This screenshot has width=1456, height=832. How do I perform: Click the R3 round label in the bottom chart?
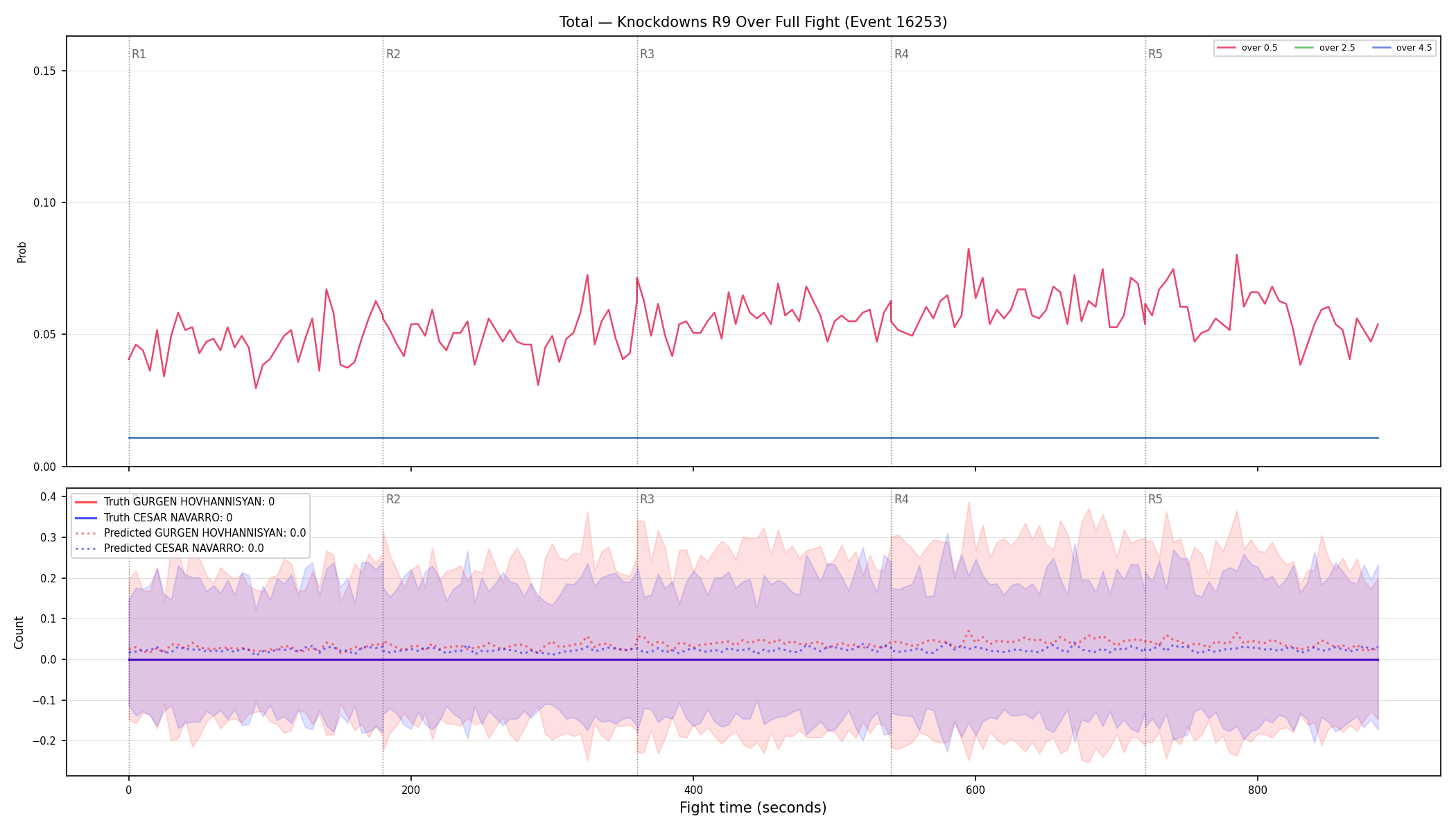pos(647,499)
